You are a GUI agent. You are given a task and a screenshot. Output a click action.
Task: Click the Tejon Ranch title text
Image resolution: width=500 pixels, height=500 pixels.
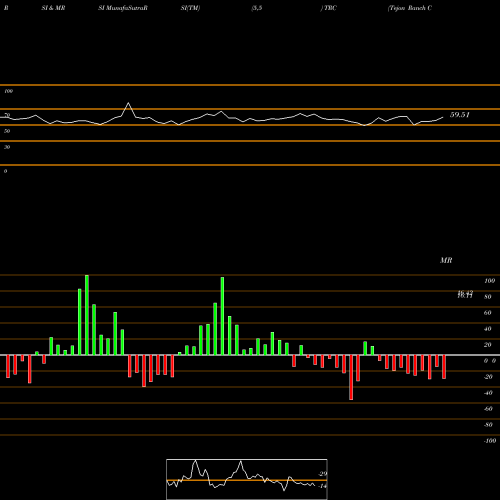410,8
